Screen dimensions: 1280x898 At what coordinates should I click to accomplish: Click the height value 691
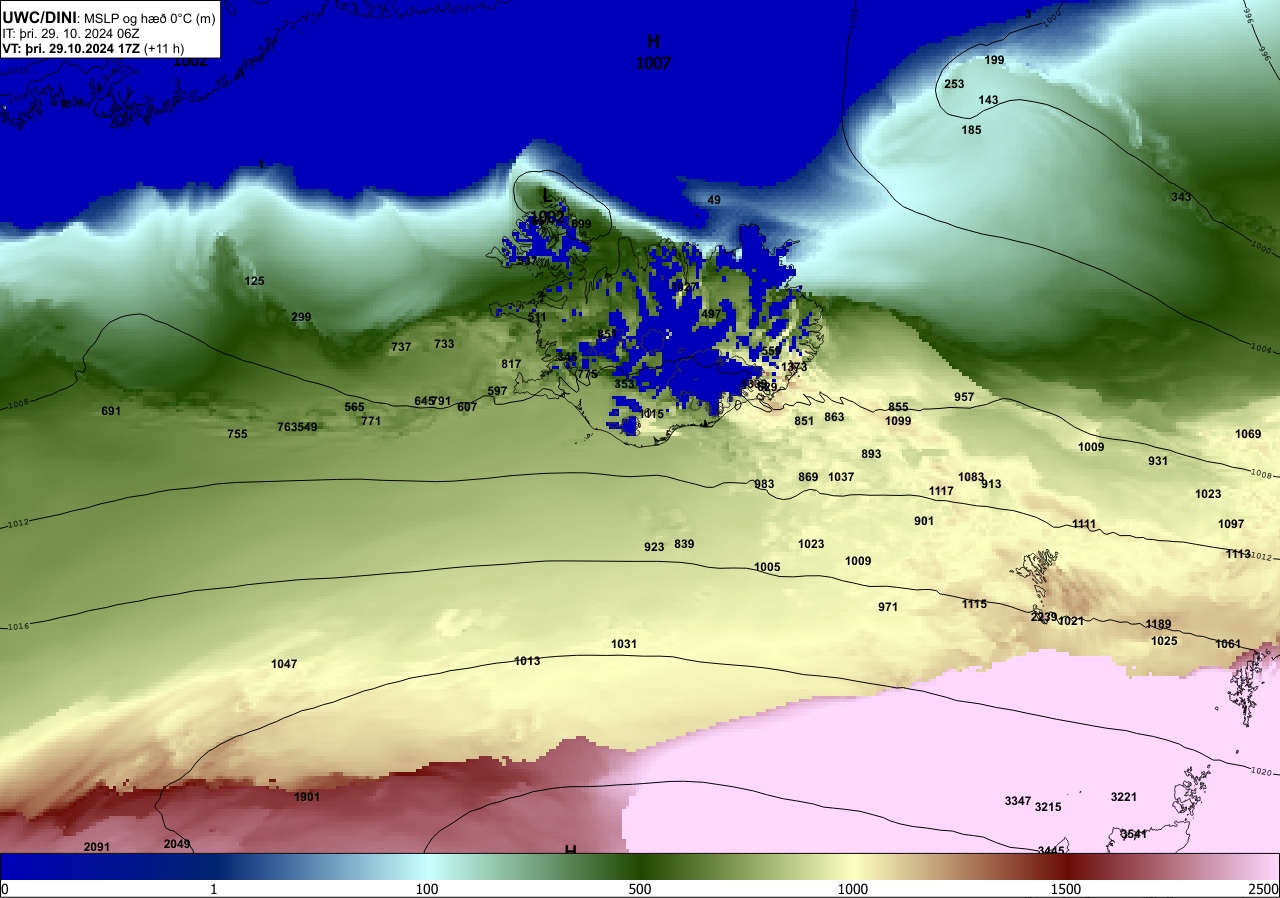111,411
